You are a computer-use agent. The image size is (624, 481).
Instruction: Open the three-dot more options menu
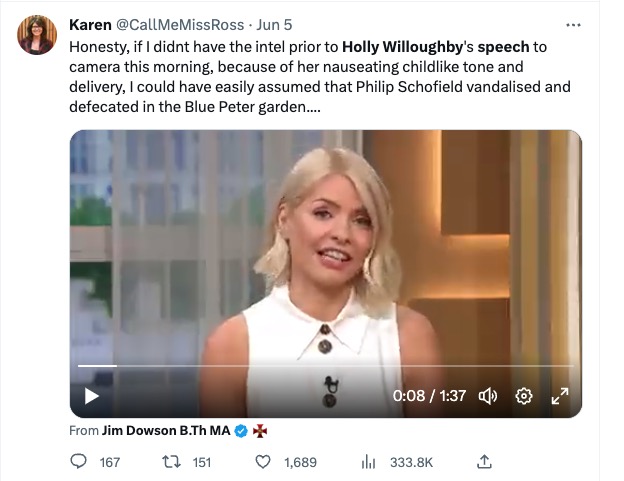tap(573, 25)
